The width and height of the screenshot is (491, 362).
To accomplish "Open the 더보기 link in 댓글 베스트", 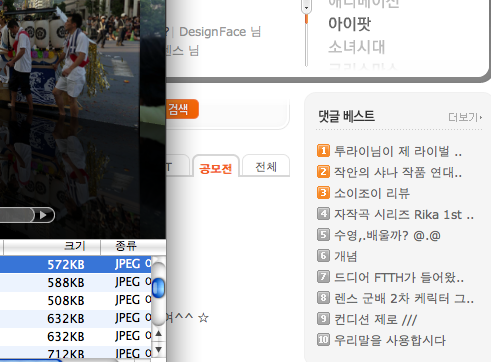I will pyautogui.click(x=465, y=117).
